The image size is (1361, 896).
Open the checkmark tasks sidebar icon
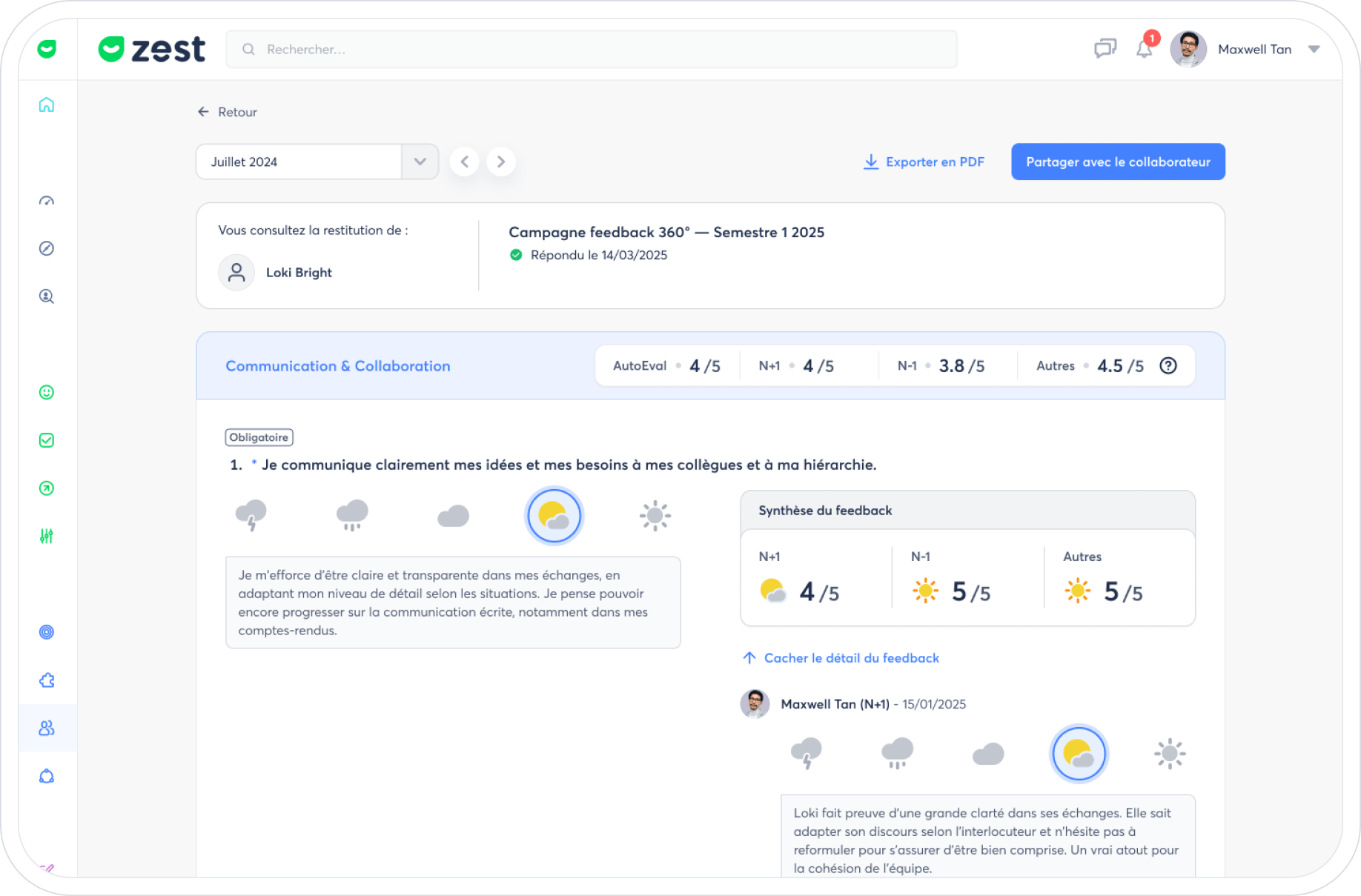(x=47, y=440)
